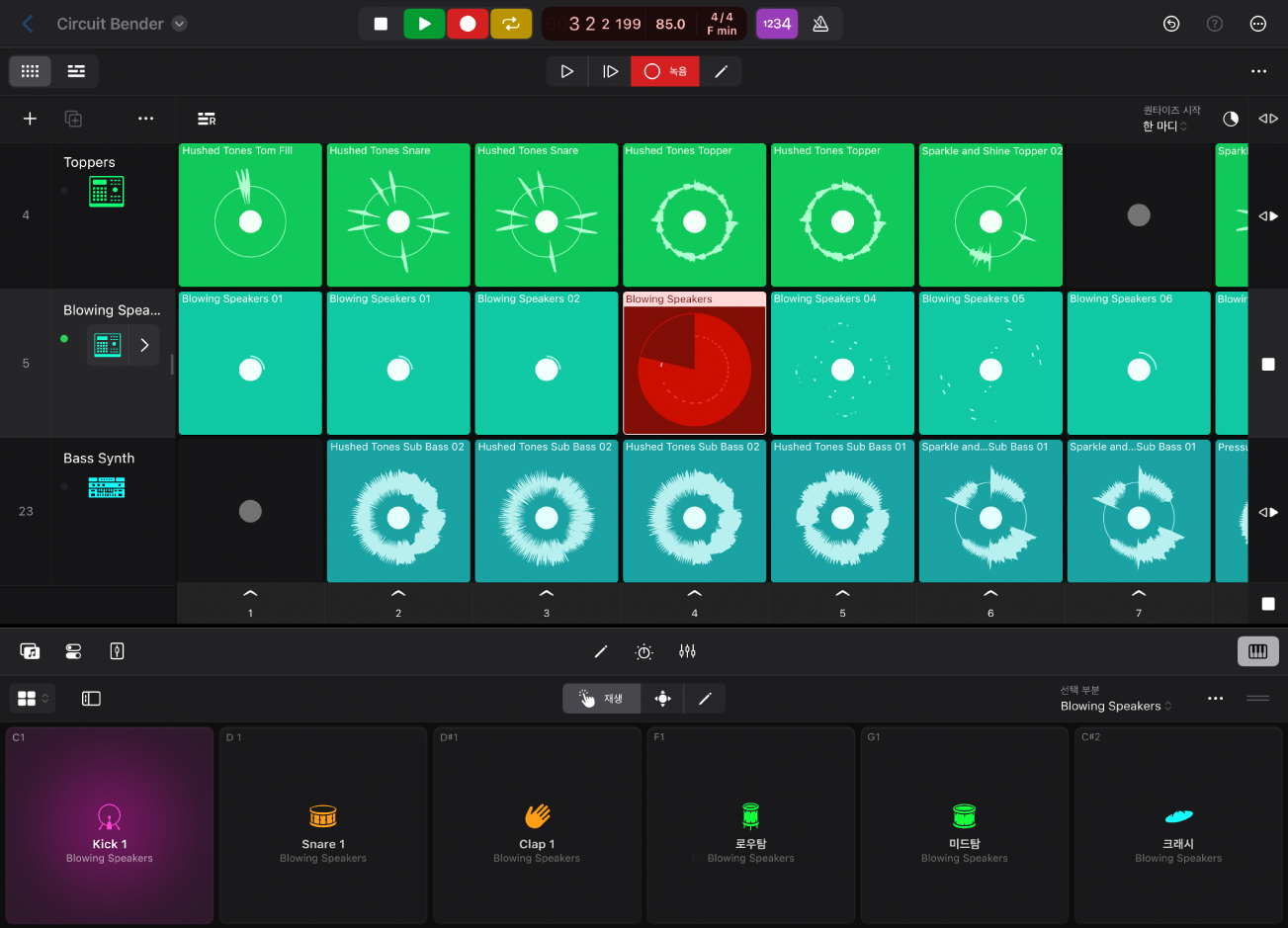
Task: Click the top-right double triangle scene icon
Action: click(x=1268, y=119)
